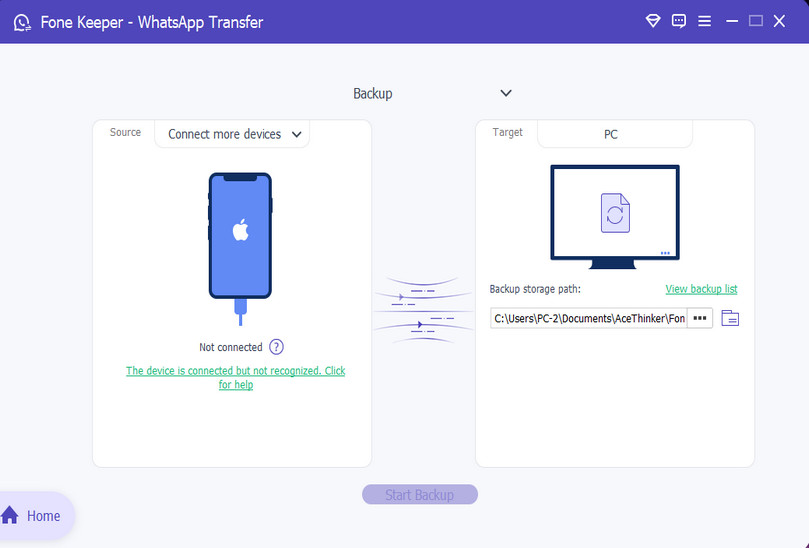Click the iPhone device illustration
The image size is (809, 548).
click(x=240, y=249)
